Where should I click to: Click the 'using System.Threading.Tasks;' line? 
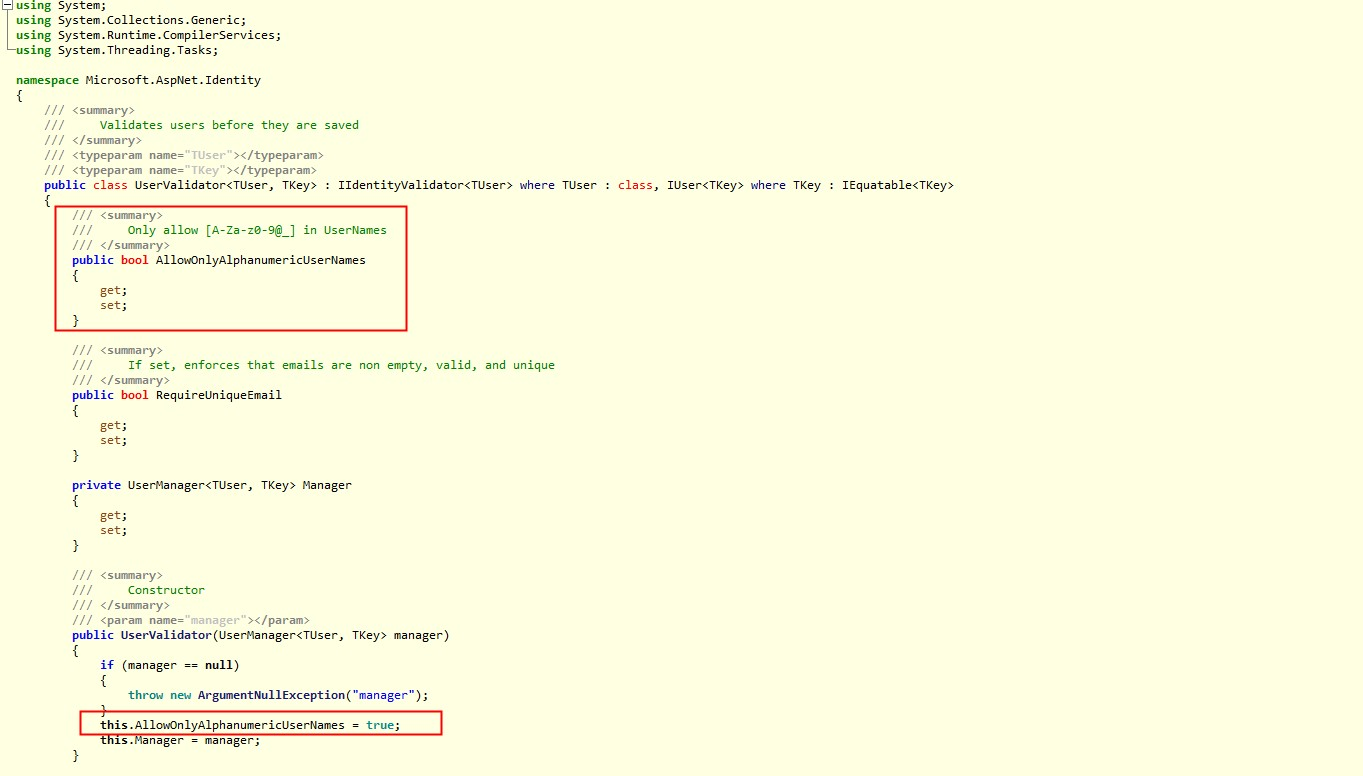point(117,50)
